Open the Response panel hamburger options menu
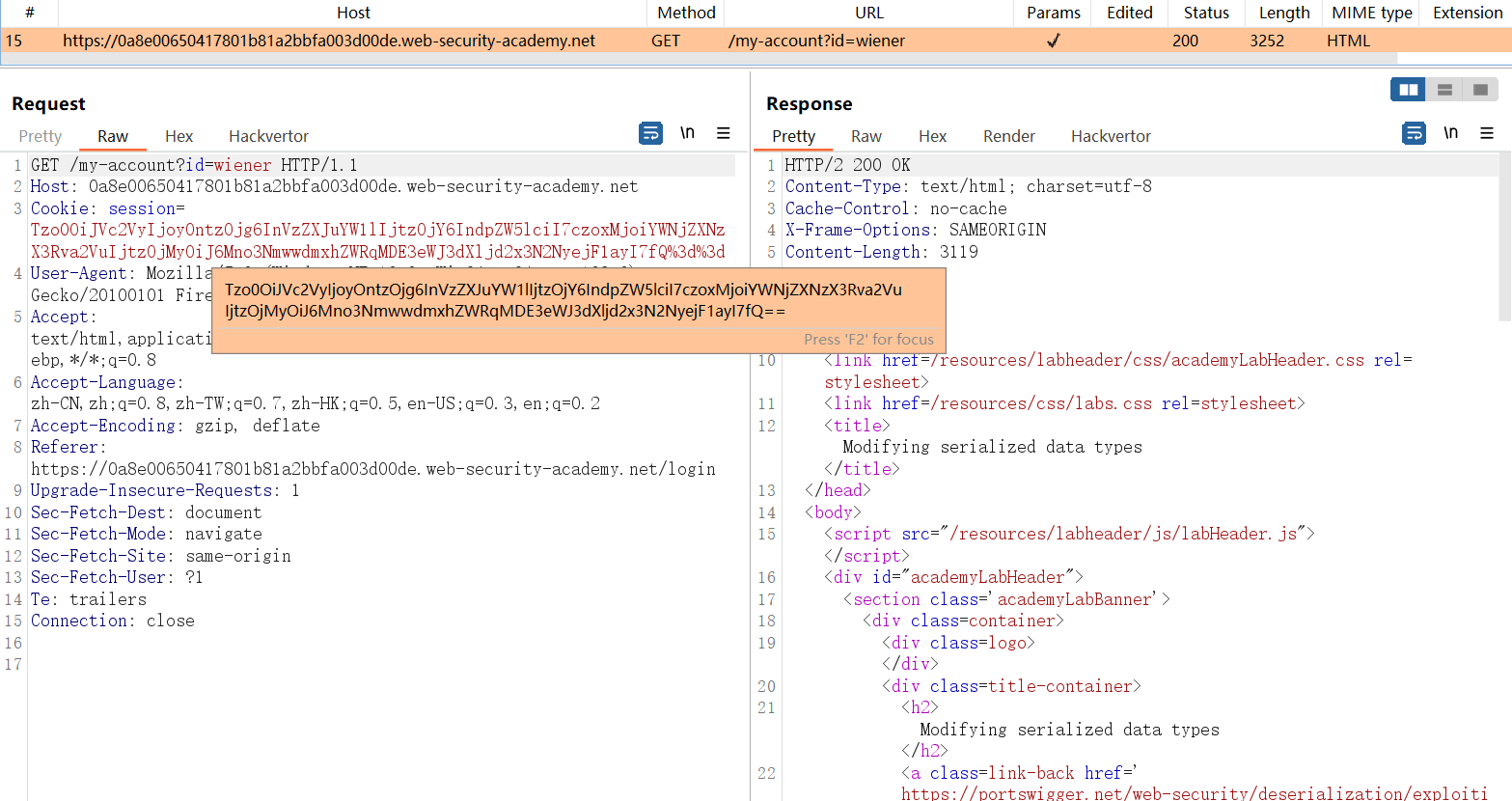The image size is (1512, 801). [1487, 133]
